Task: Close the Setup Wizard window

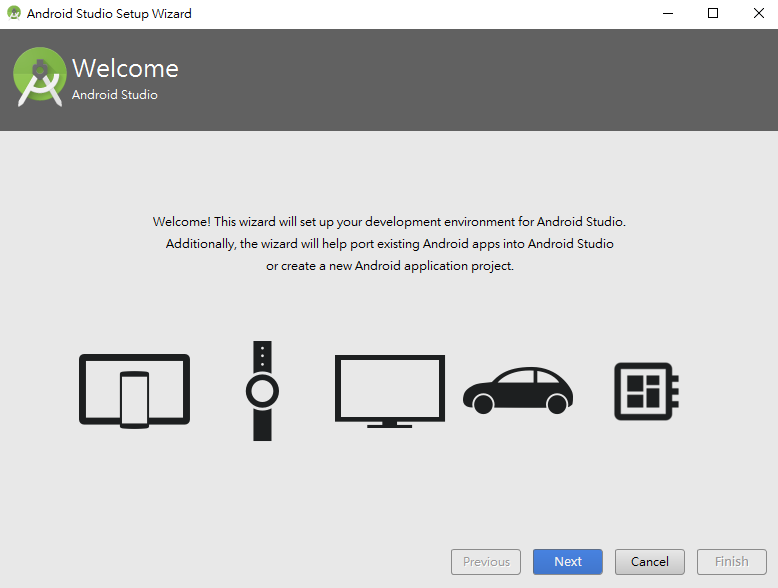Action: 758,13
